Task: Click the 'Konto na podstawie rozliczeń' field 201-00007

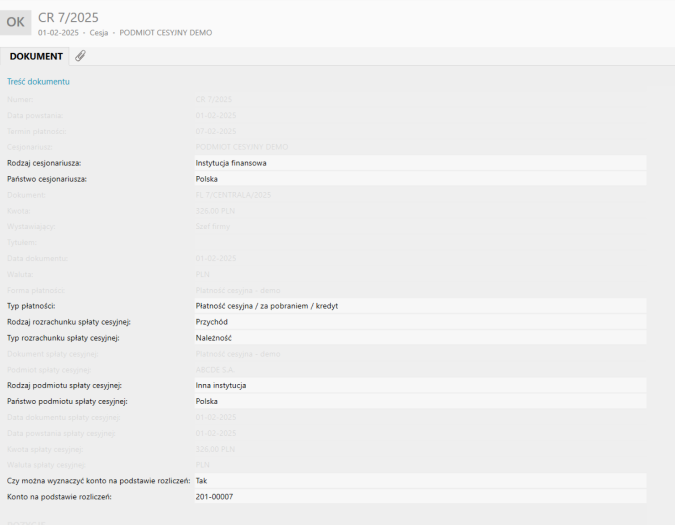Action: tap(418, 497)
